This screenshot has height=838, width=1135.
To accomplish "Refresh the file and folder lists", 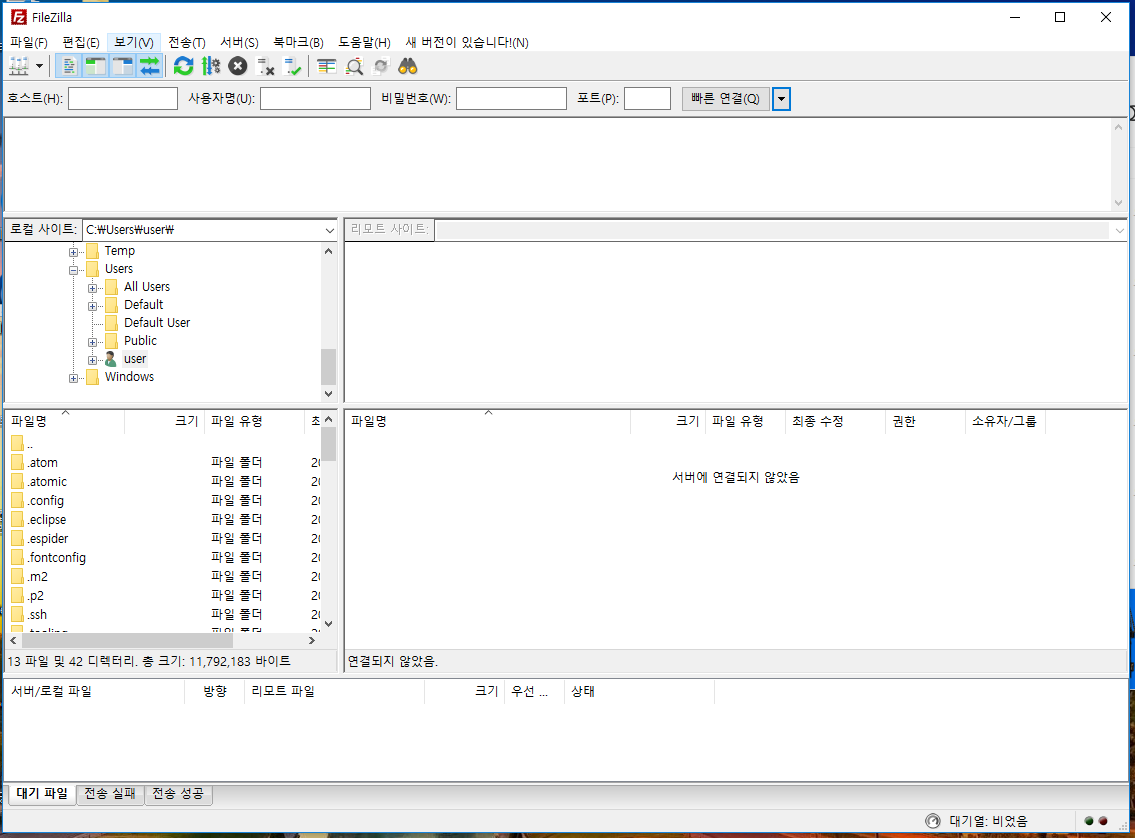I will [184, 67].
